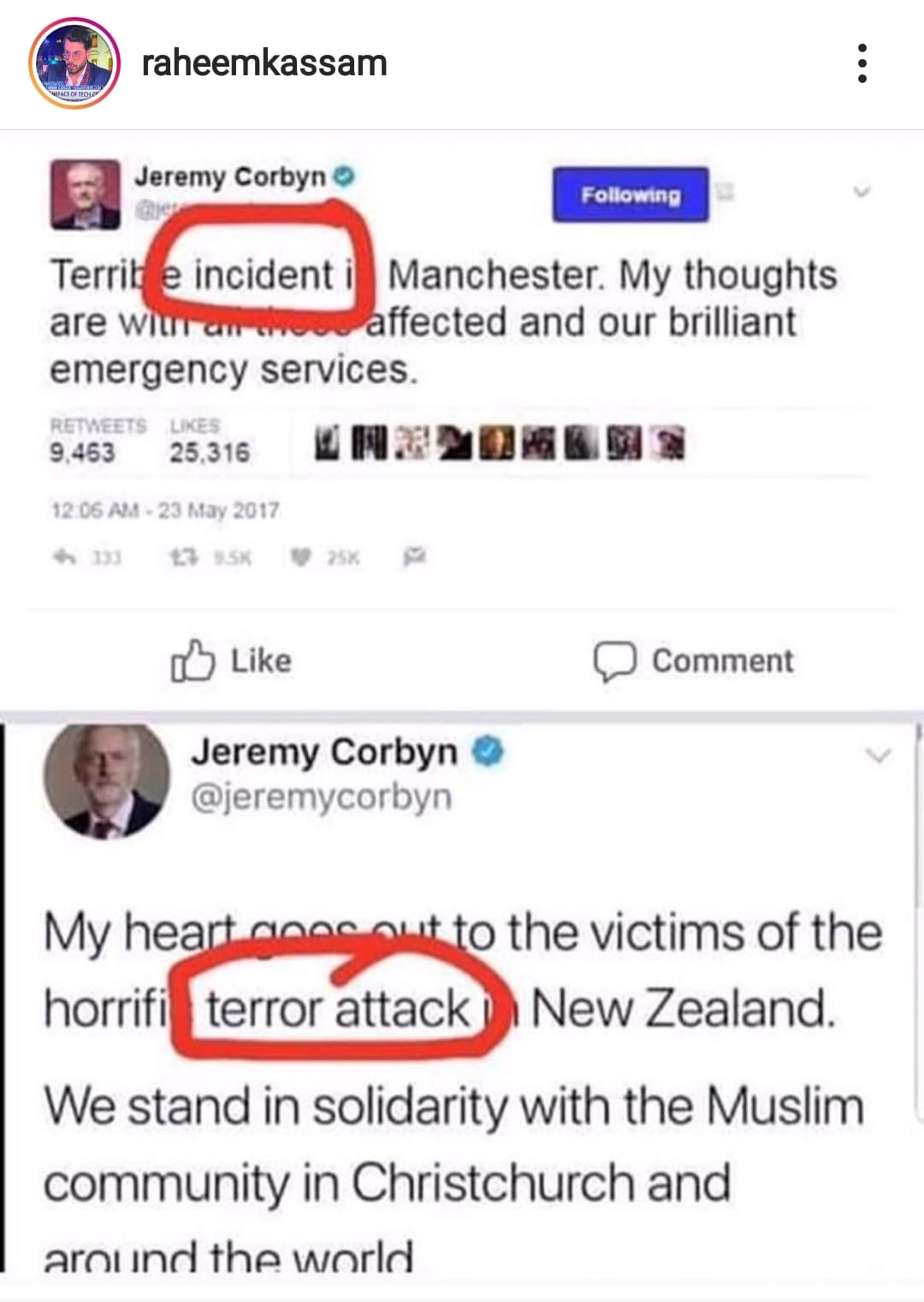924x1302 pixels.
Task: Click the reply arrow icon showing 333
Action: 86,558
